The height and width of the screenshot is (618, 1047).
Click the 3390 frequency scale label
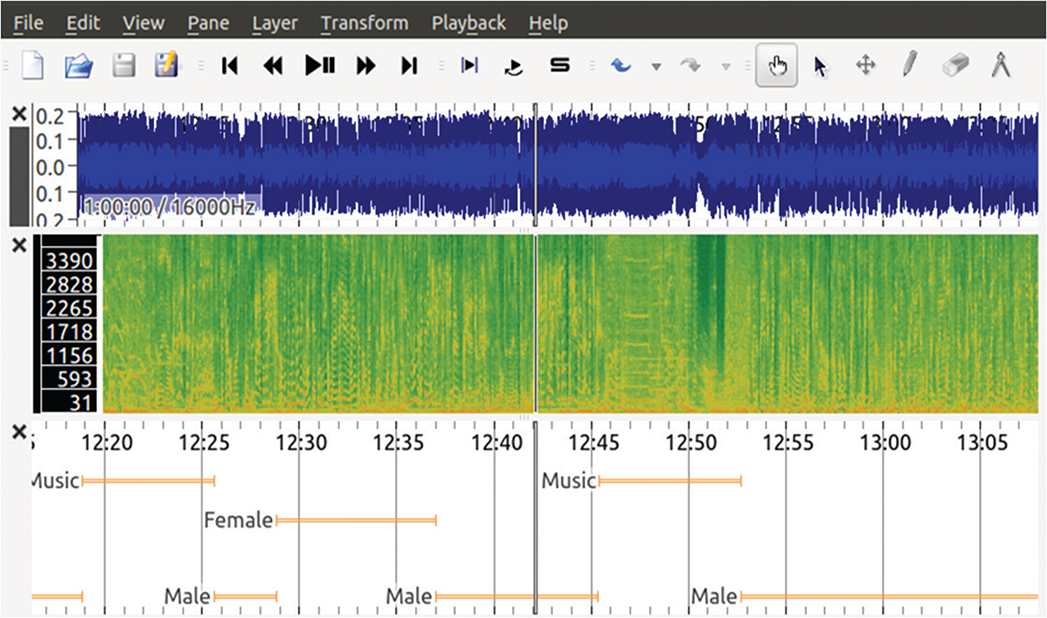(x=69, y=260)
